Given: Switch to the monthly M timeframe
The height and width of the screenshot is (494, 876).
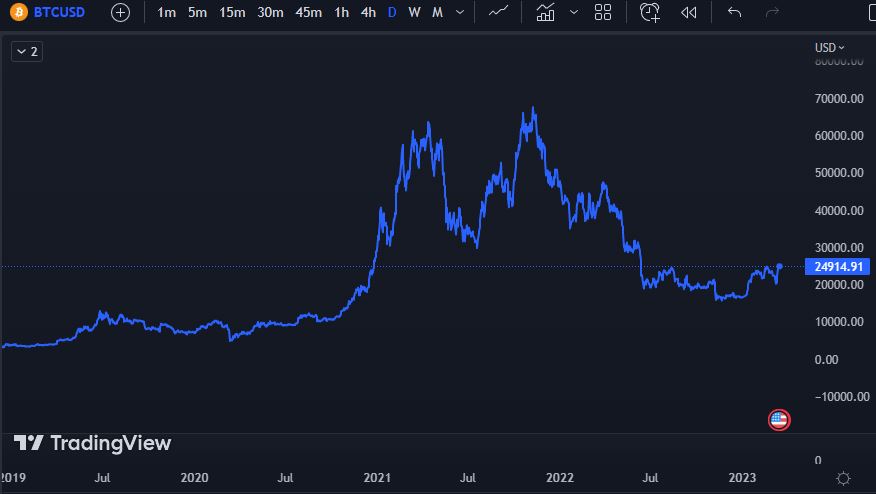Looking at the screenshot, I should tap(437, 12).
